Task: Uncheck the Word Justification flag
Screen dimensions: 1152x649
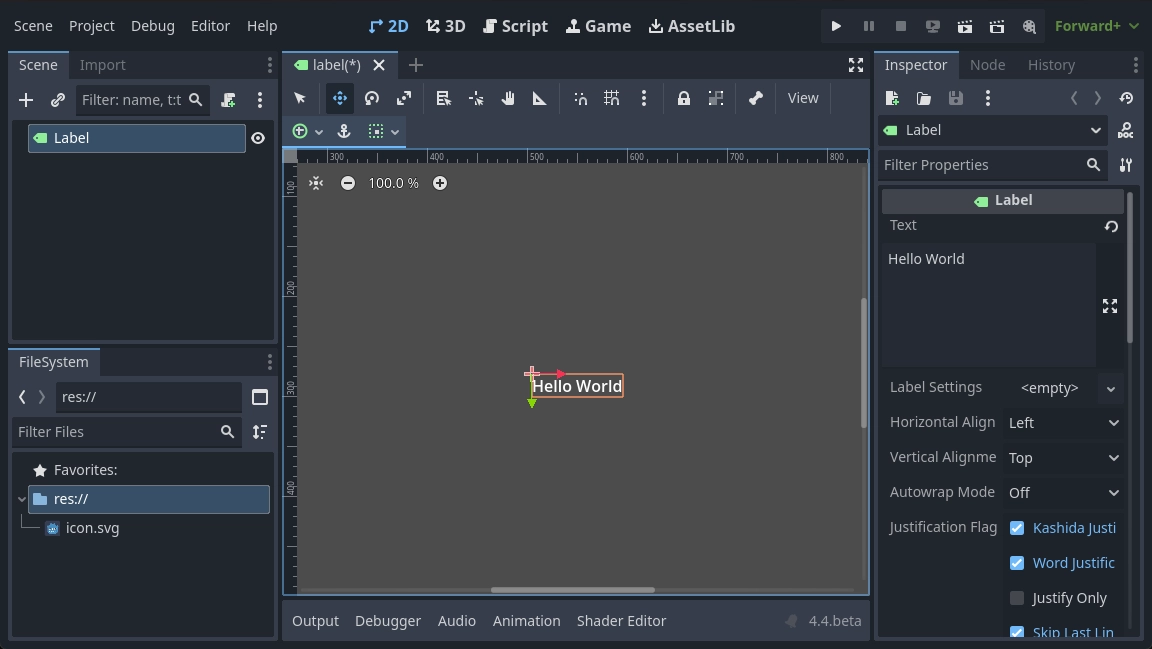Action: [x=1017, y=562]
